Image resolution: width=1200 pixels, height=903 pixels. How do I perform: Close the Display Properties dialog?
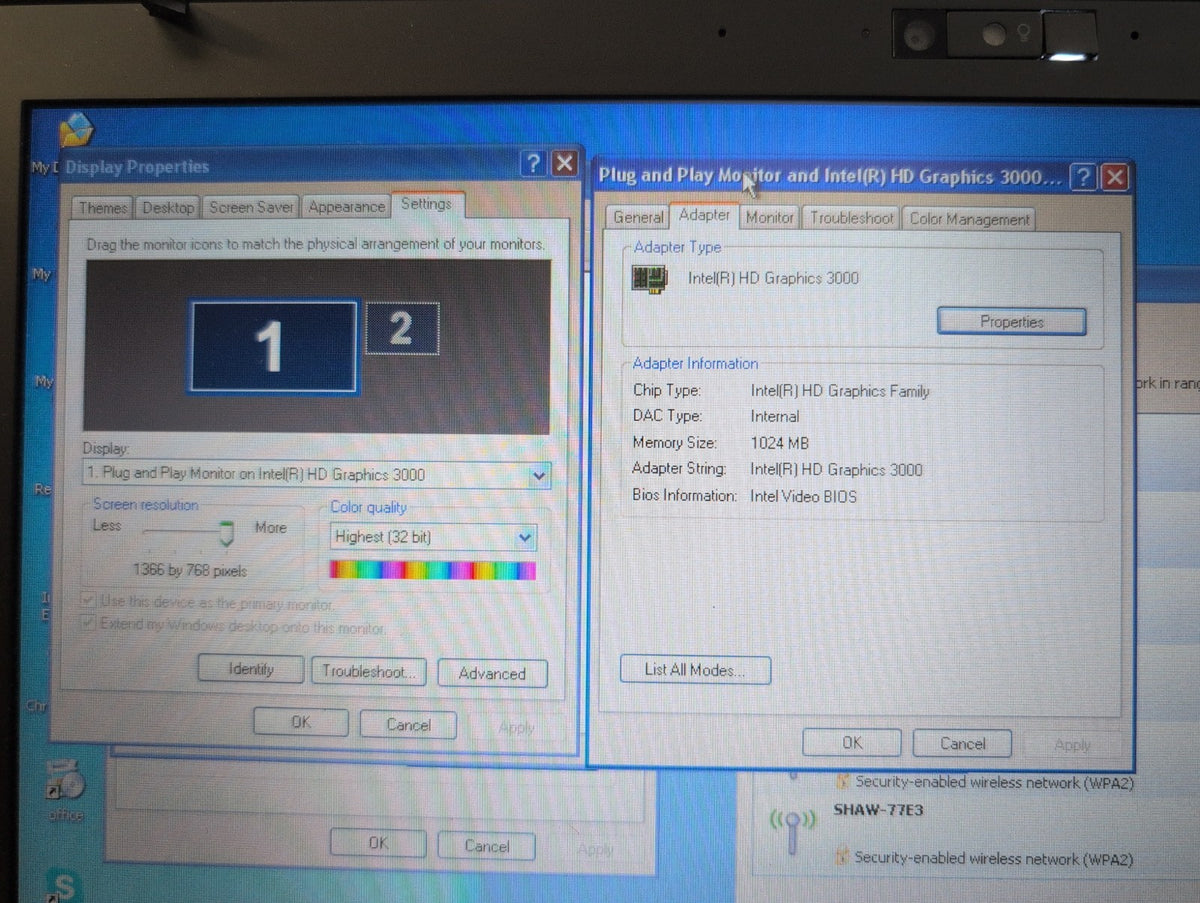pyautogui.click(x=565, y=164)
